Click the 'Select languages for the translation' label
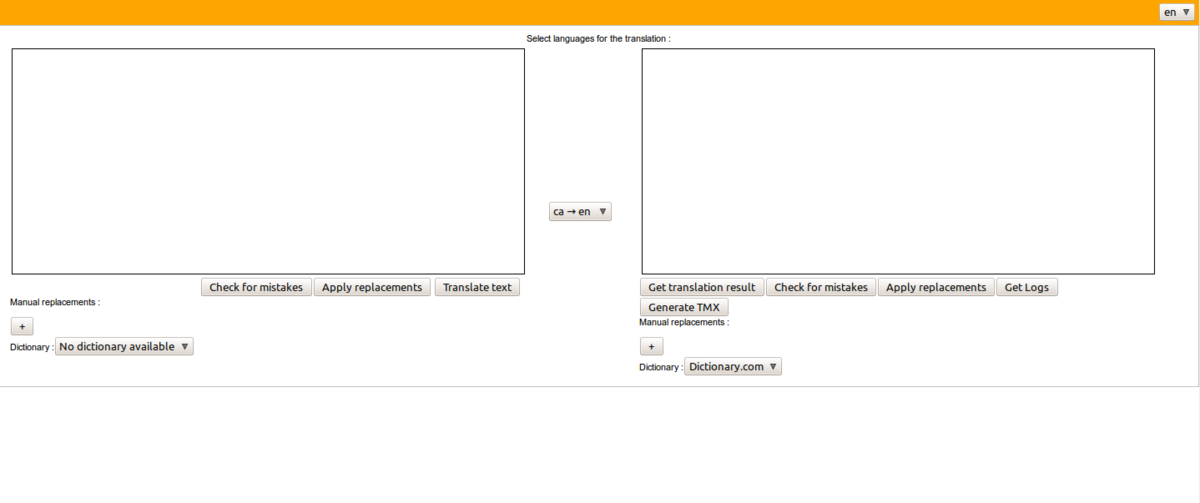 coord(598,39)
